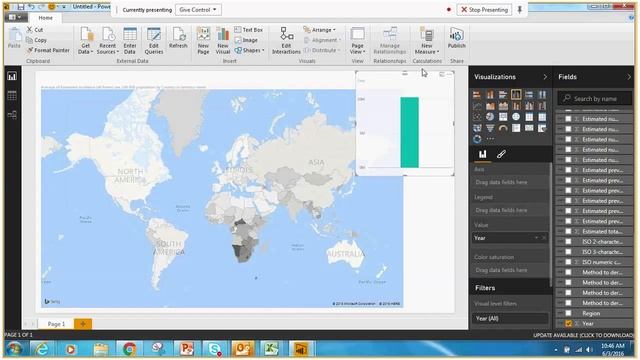Image resolution: width=640 pixels, height=360 pixels.
Task: Check the Estimated tota... field checkbox
Action: click(x=568, y=231)
